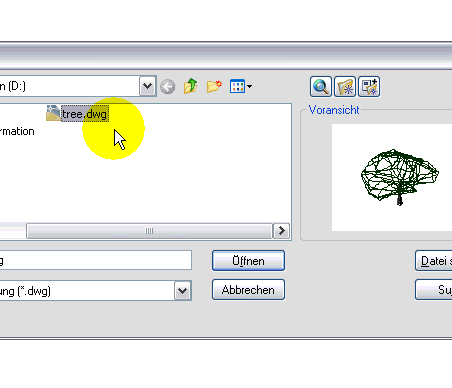Click the tree.dwg file icon
The height and width of the screenshot is (388, 452).
click(x=53, y=113)
